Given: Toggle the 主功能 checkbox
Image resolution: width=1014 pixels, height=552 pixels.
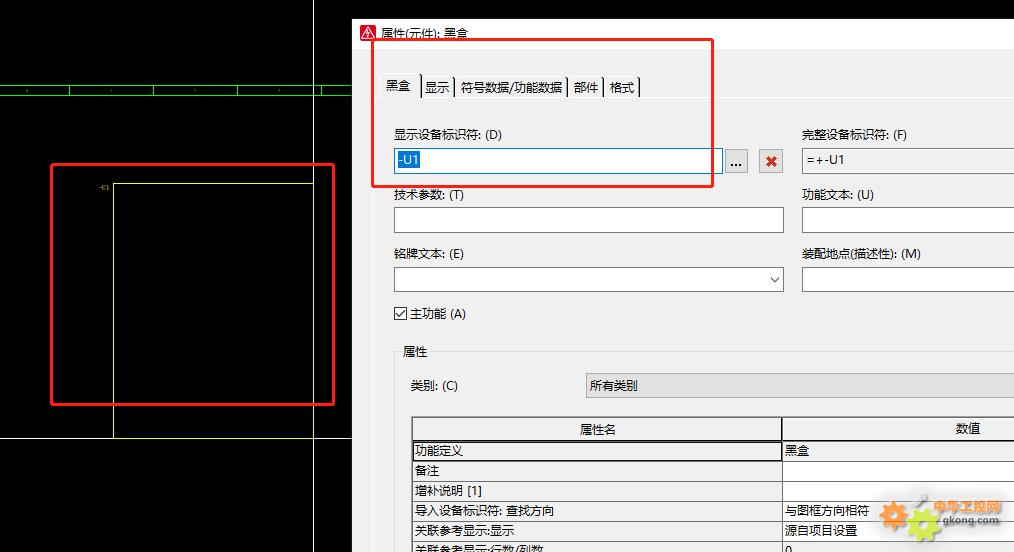Looking at the screenshot, I should (x=400, y=313).
